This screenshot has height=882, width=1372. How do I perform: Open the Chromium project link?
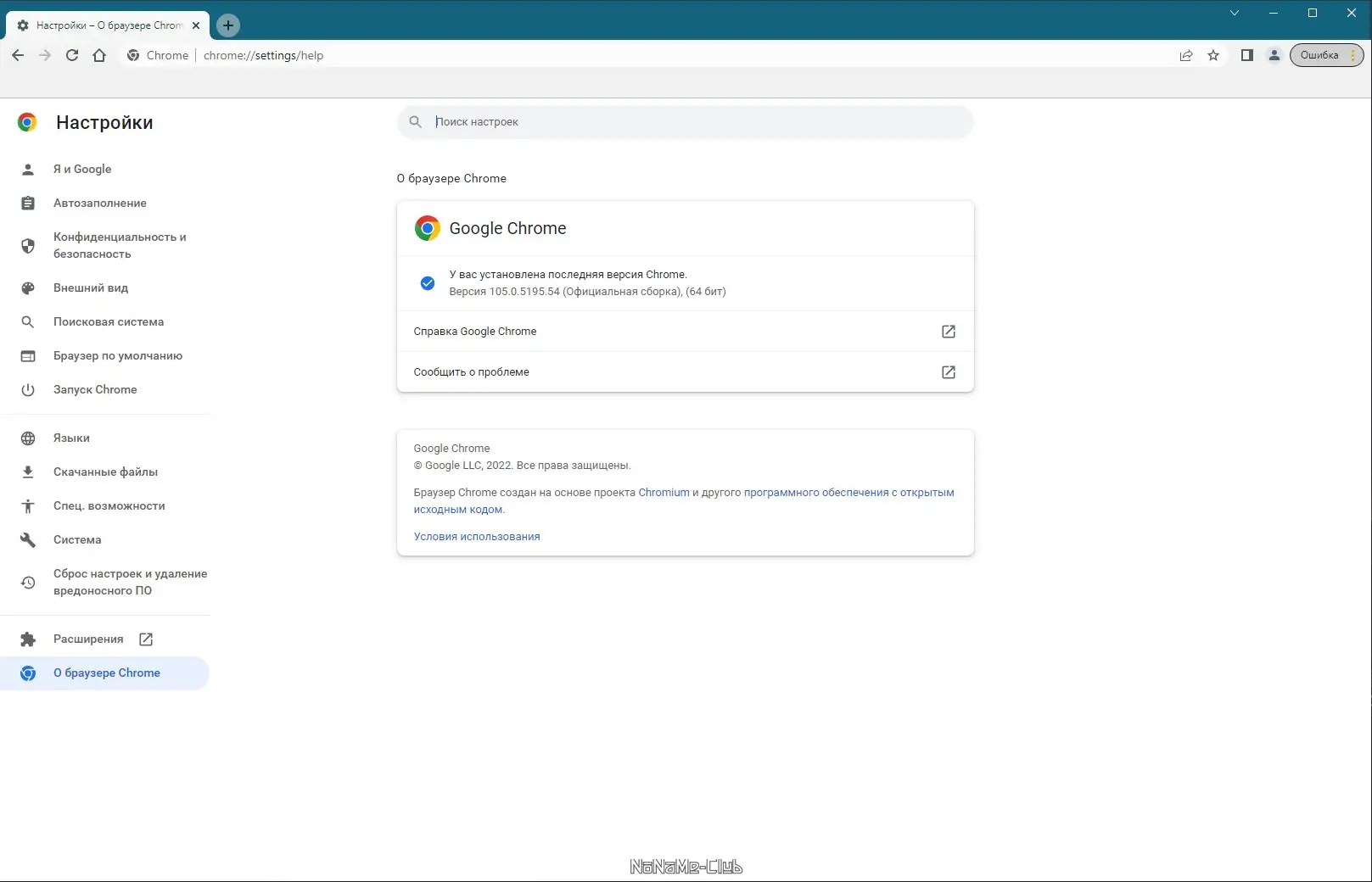coord(664,492)
